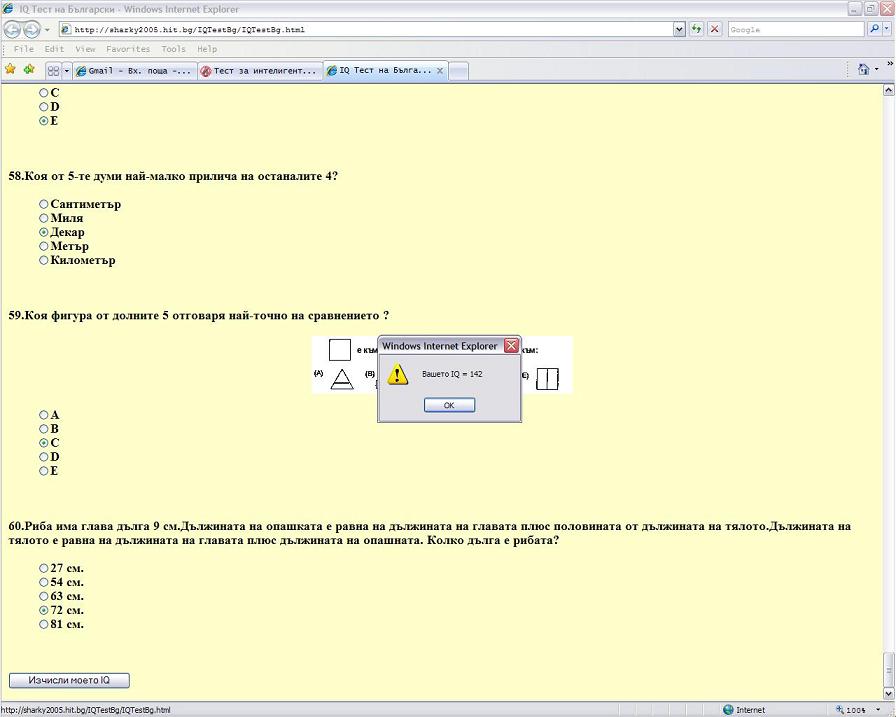The width and height of the screenshot is (896, 717).
Task: Open the View menu
Action: [x=85, y=49]
